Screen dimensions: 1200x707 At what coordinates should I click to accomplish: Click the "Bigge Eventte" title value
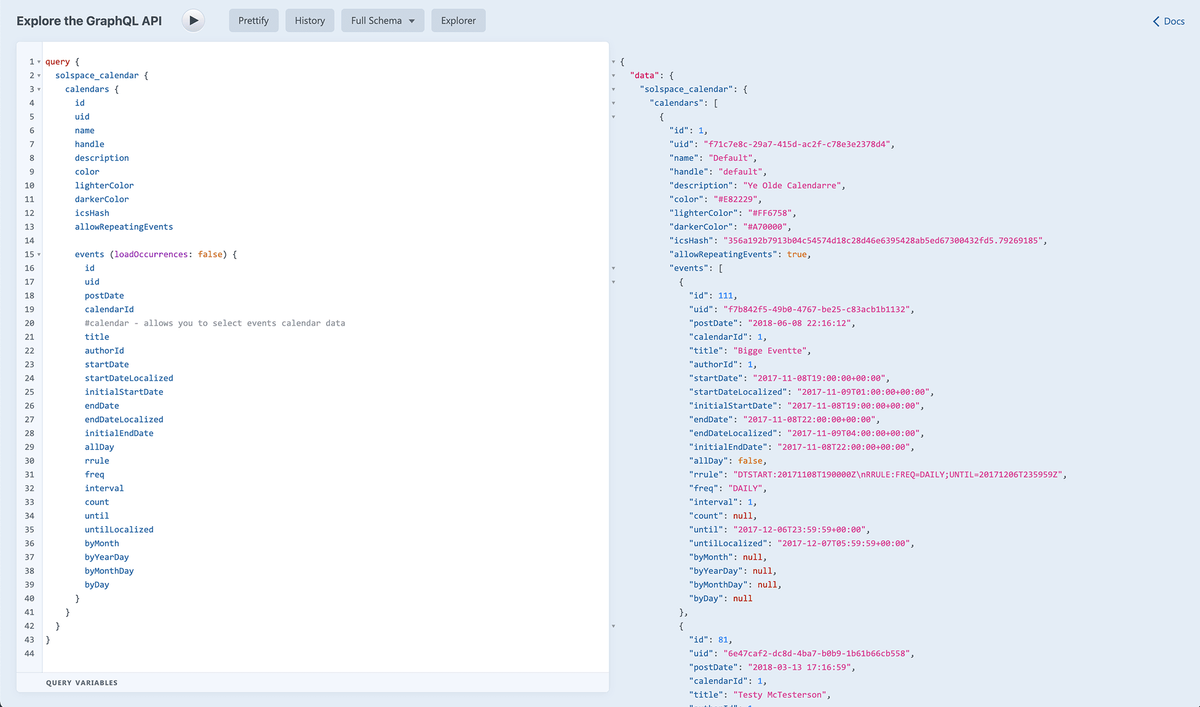[772, 351]
